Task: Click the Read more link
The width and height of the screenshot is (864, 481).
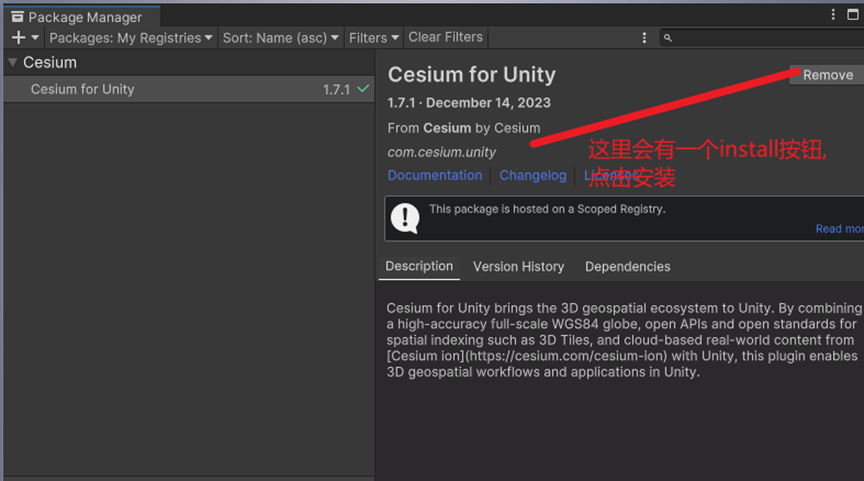Action: (840, 229)
